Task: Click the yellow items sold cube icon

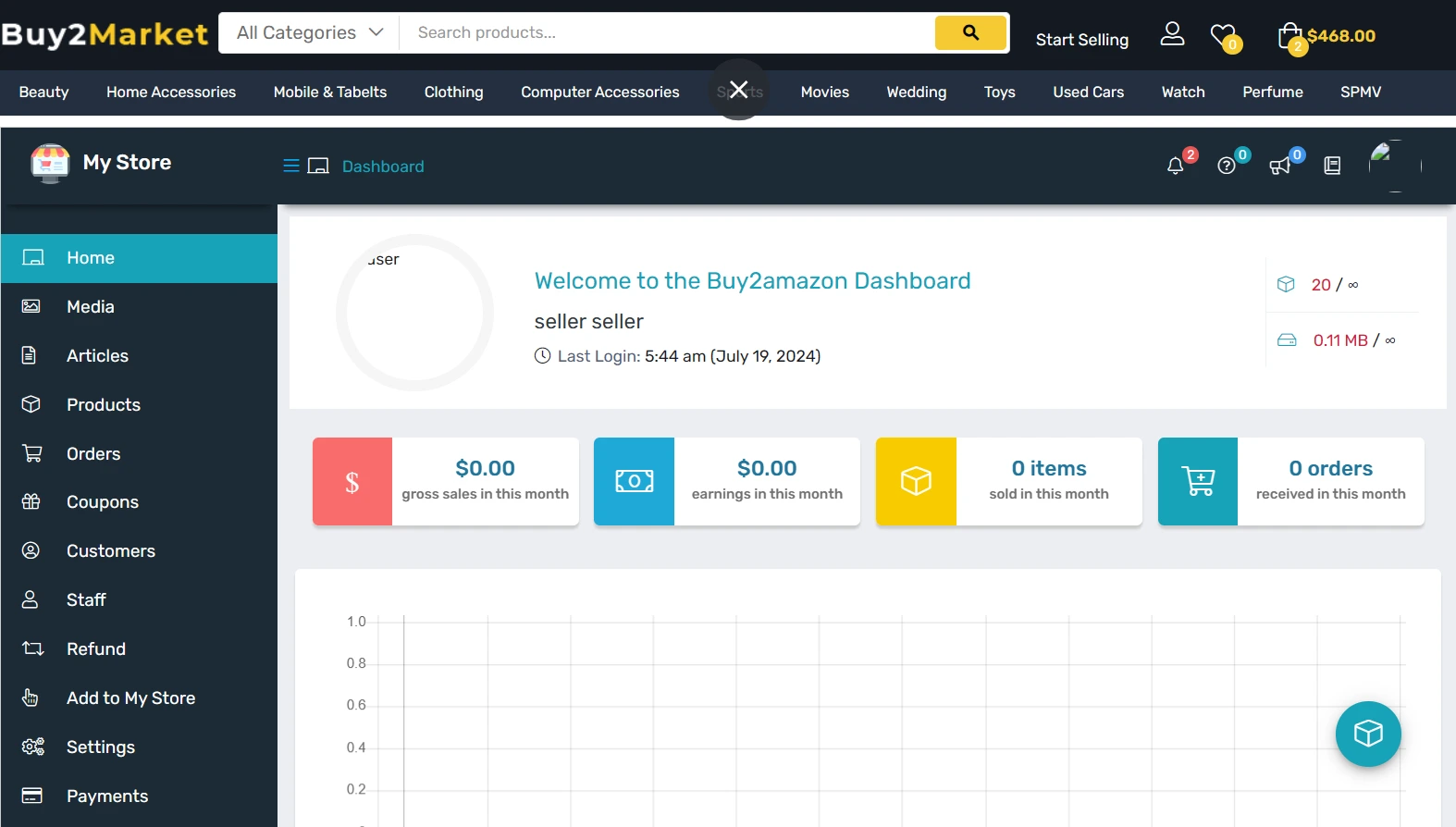Action: point(916,481)
